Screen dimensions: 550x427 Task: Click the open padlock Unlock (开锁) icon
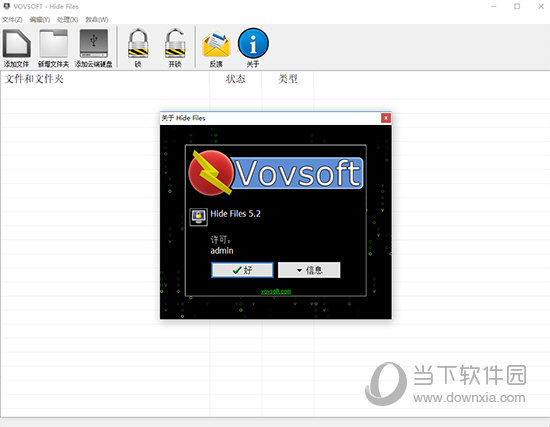[x=175, y=43]
